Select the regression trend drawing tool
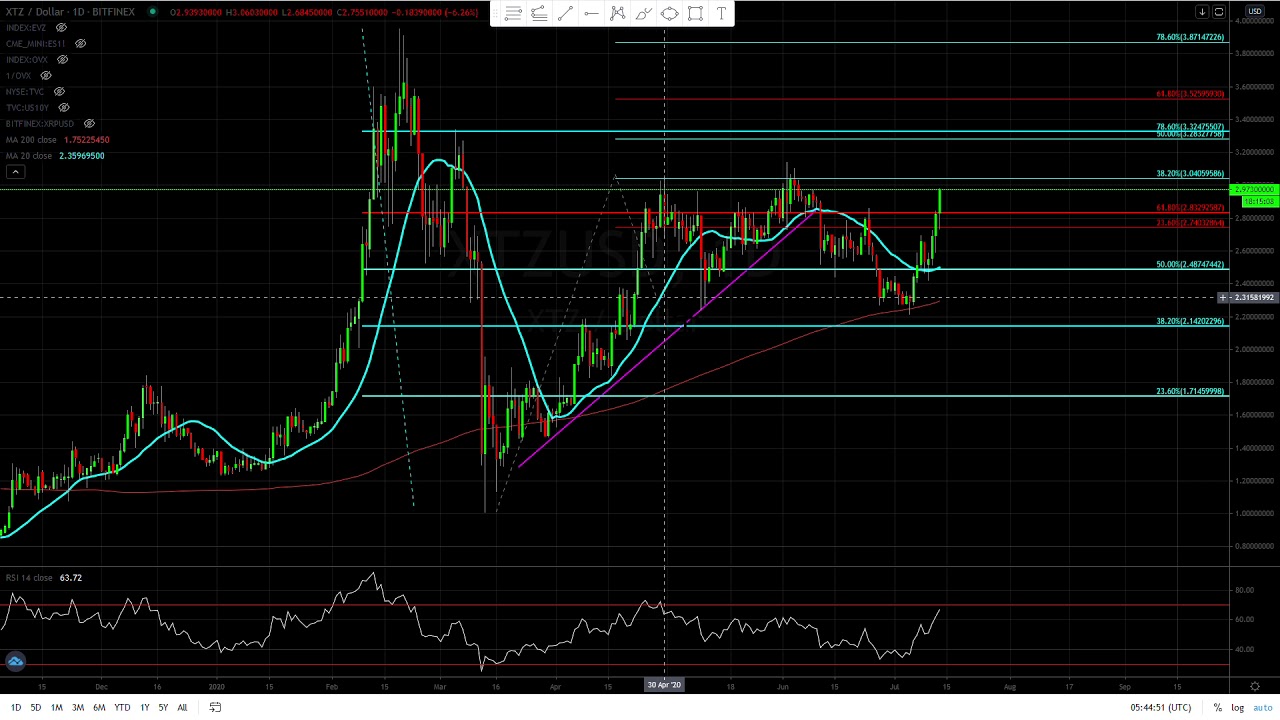 (539, 13)
